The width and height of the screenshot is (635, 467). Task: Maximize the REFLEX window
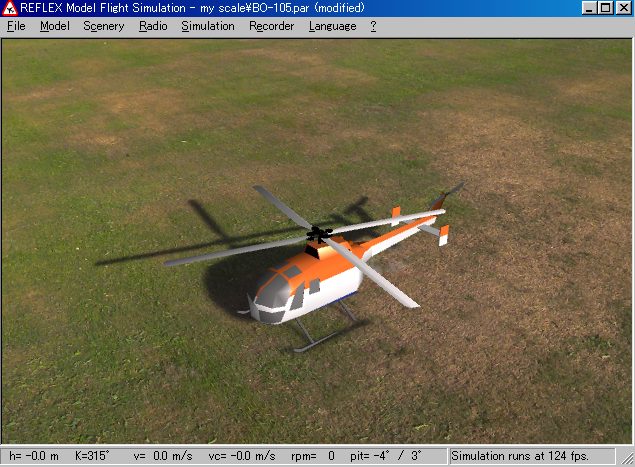point(606,8)
